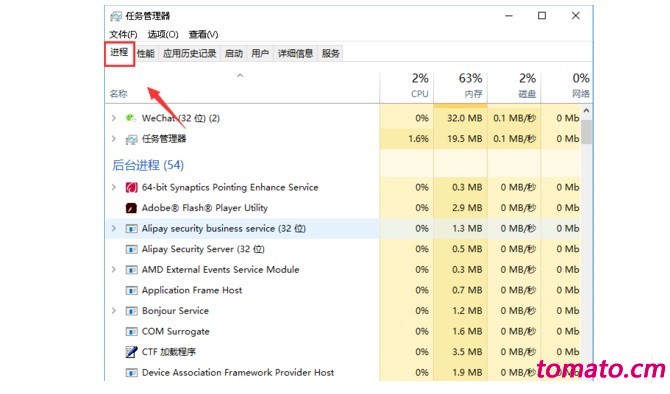Viewport: 670px width, 394px height.
Task: Expand the 任务管理器 process row
Action: (114, 139)
